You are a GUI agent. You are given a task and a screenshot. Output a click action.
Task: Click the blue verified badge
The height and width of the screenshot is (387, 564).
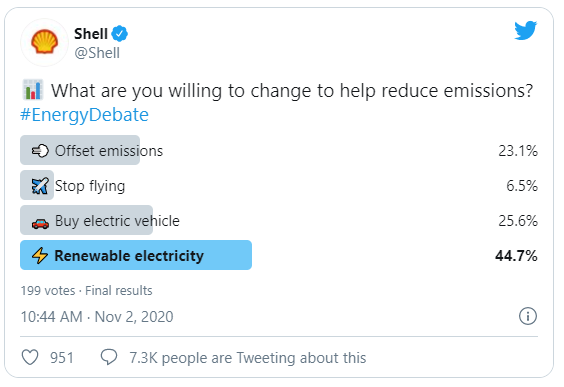pyautogui.click(x=119, y=34)
